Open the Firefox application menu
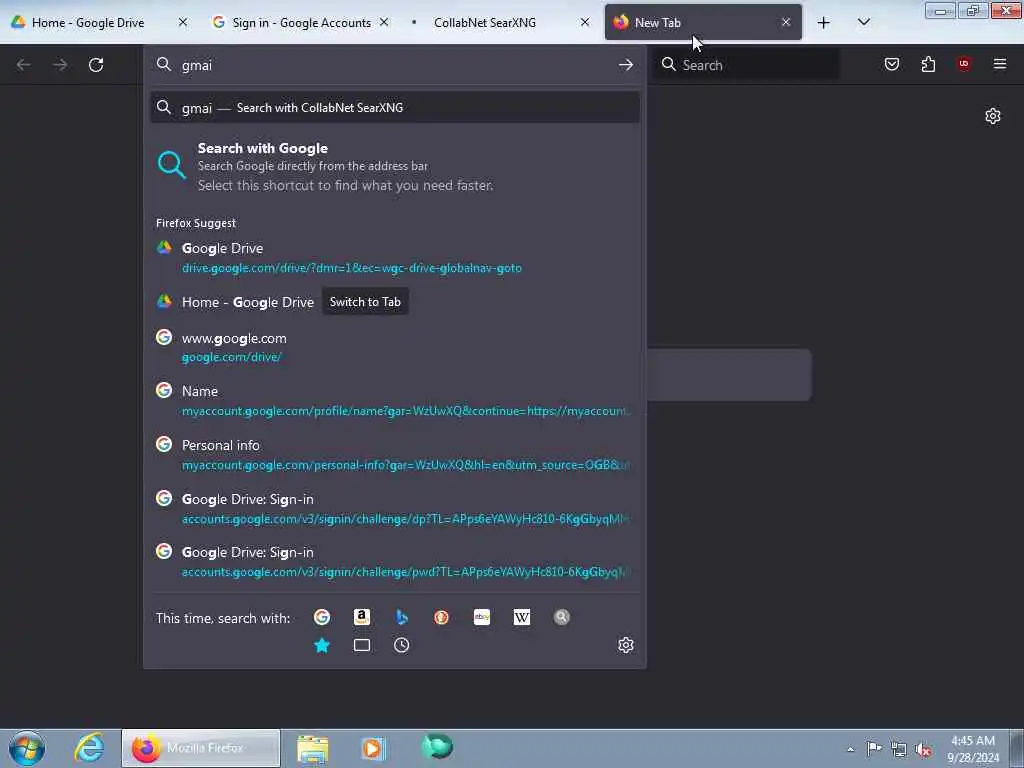The width and height of the screenshot is (1024, 768). [x=1000, y=64]
